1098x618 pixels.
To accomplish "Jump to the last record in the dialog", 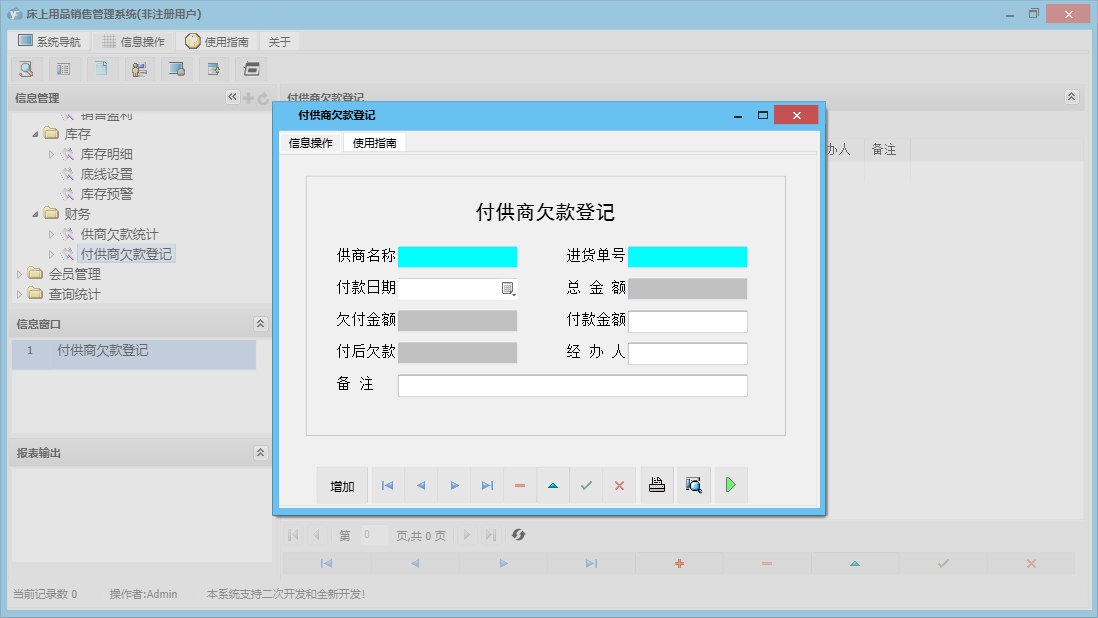I will (487, 485).
